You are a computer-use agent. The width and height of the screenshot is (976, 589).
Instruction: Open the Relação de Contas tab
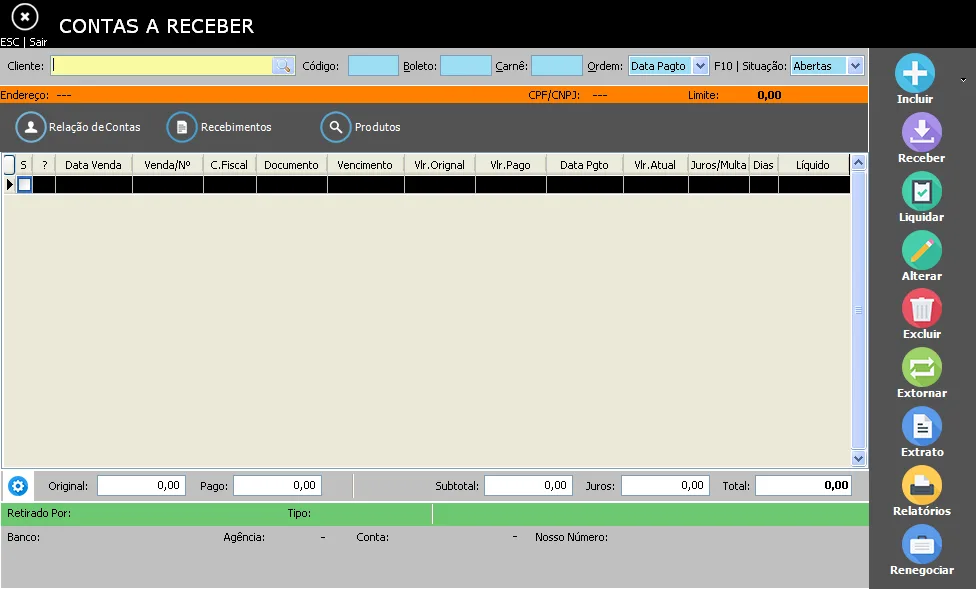point(78,127)
